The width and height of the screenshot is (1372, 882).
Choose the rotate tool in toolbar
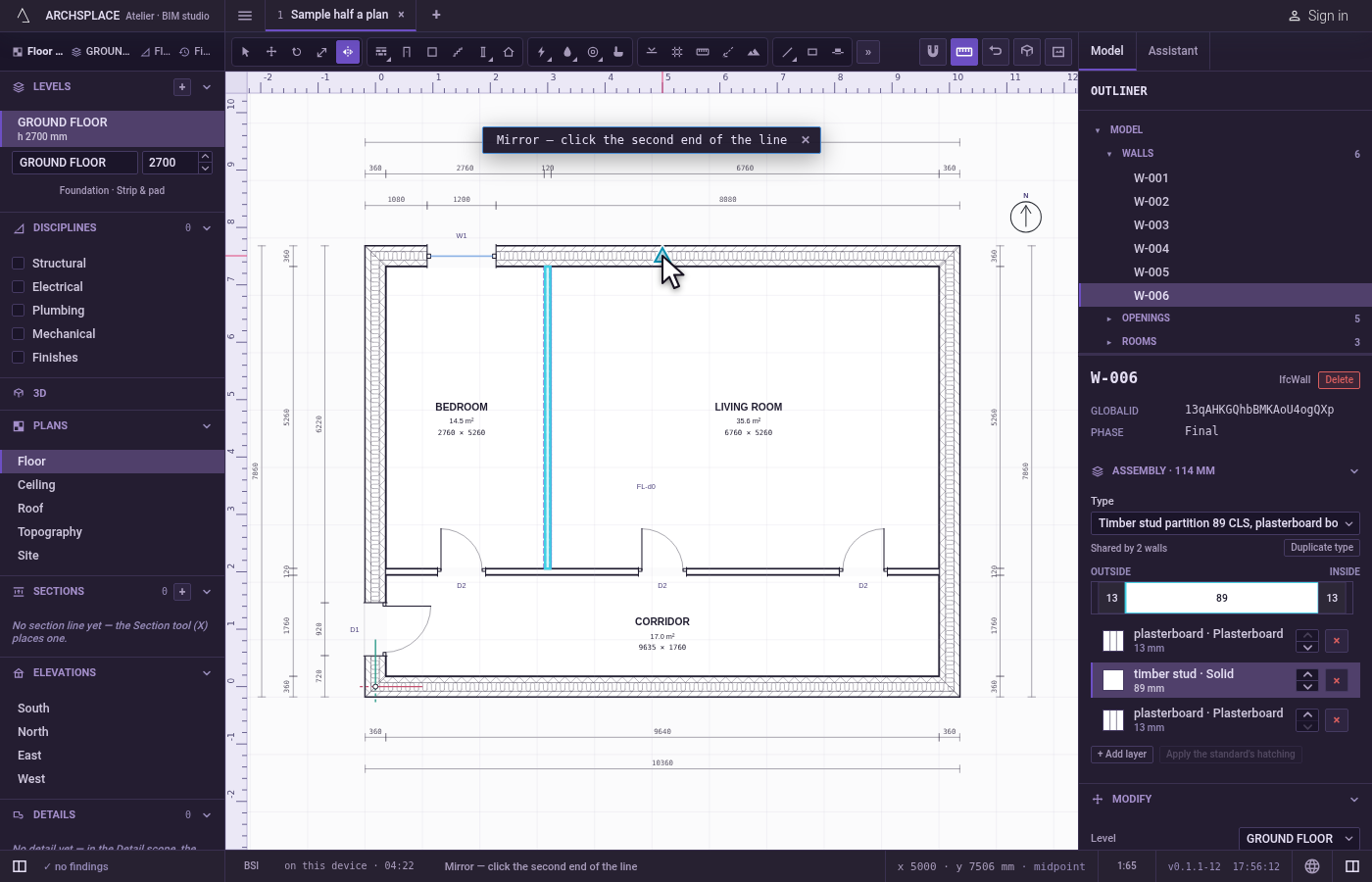pyautogui.click(x=297, y=52)
